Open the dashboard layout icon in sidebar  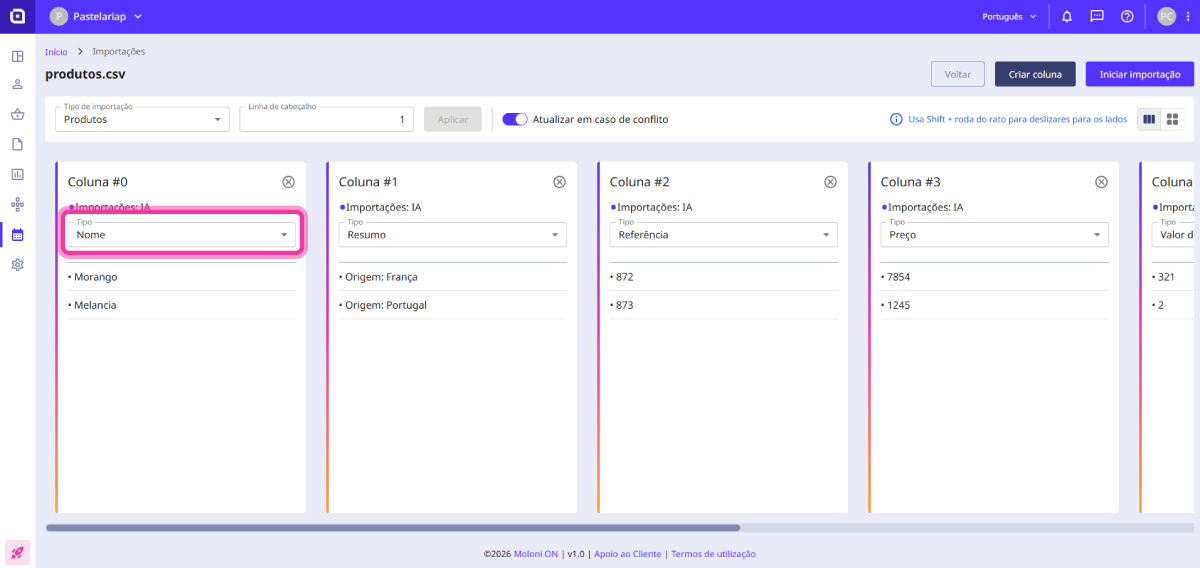17,56
